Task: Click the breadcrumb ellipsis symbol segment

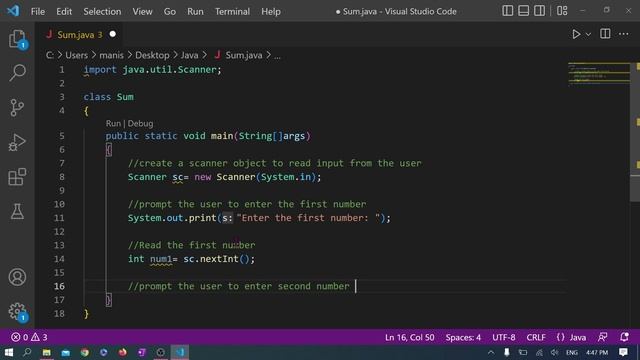Action: tap(277, 56)
